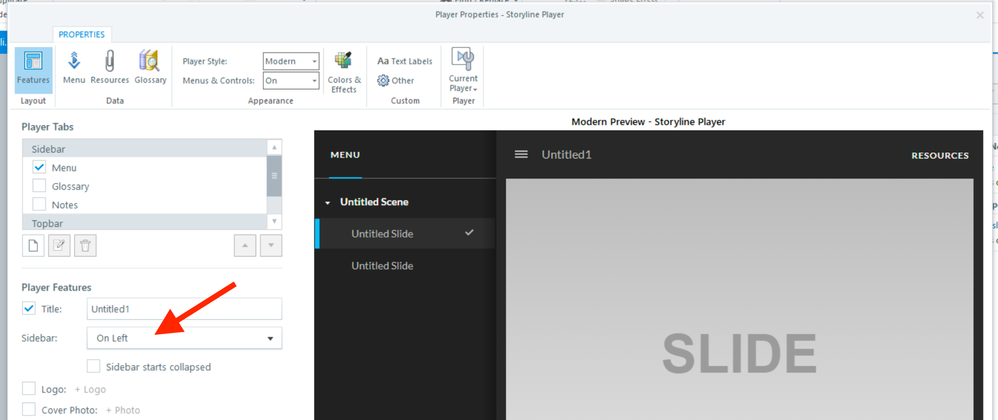Image resolution: width=998 pixels, height=420 pixels.
Task: Uncheck the Menu player tab checkbox
Action: click(x=40, y=168)
